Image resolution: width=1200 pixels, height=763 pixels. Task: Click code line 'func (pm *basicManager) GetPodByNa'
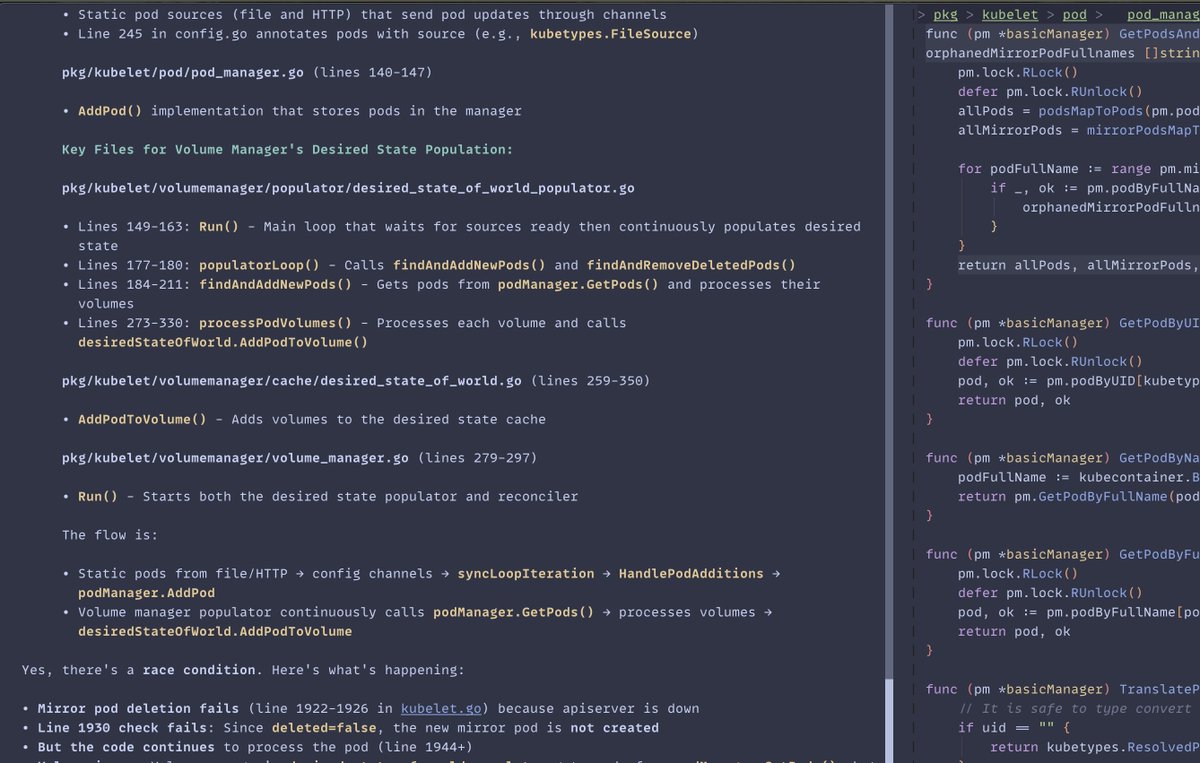[x=1063, y=458]
